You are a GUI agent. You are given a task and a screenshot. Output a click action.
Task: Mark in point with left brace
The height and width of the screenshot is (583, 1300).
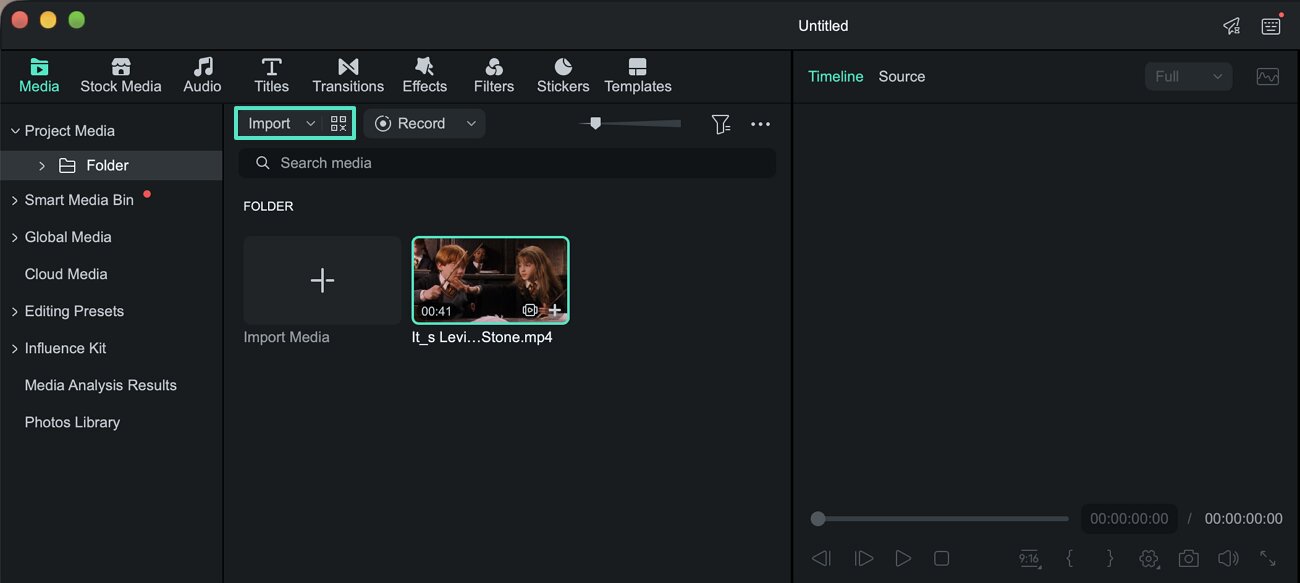[1070, 559]
